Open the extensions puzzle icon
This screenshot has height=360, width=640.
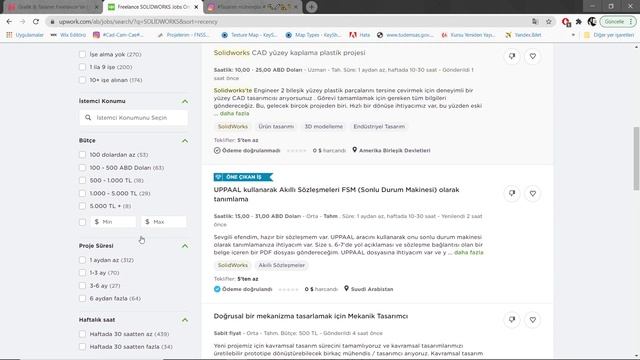click(579, 22)
